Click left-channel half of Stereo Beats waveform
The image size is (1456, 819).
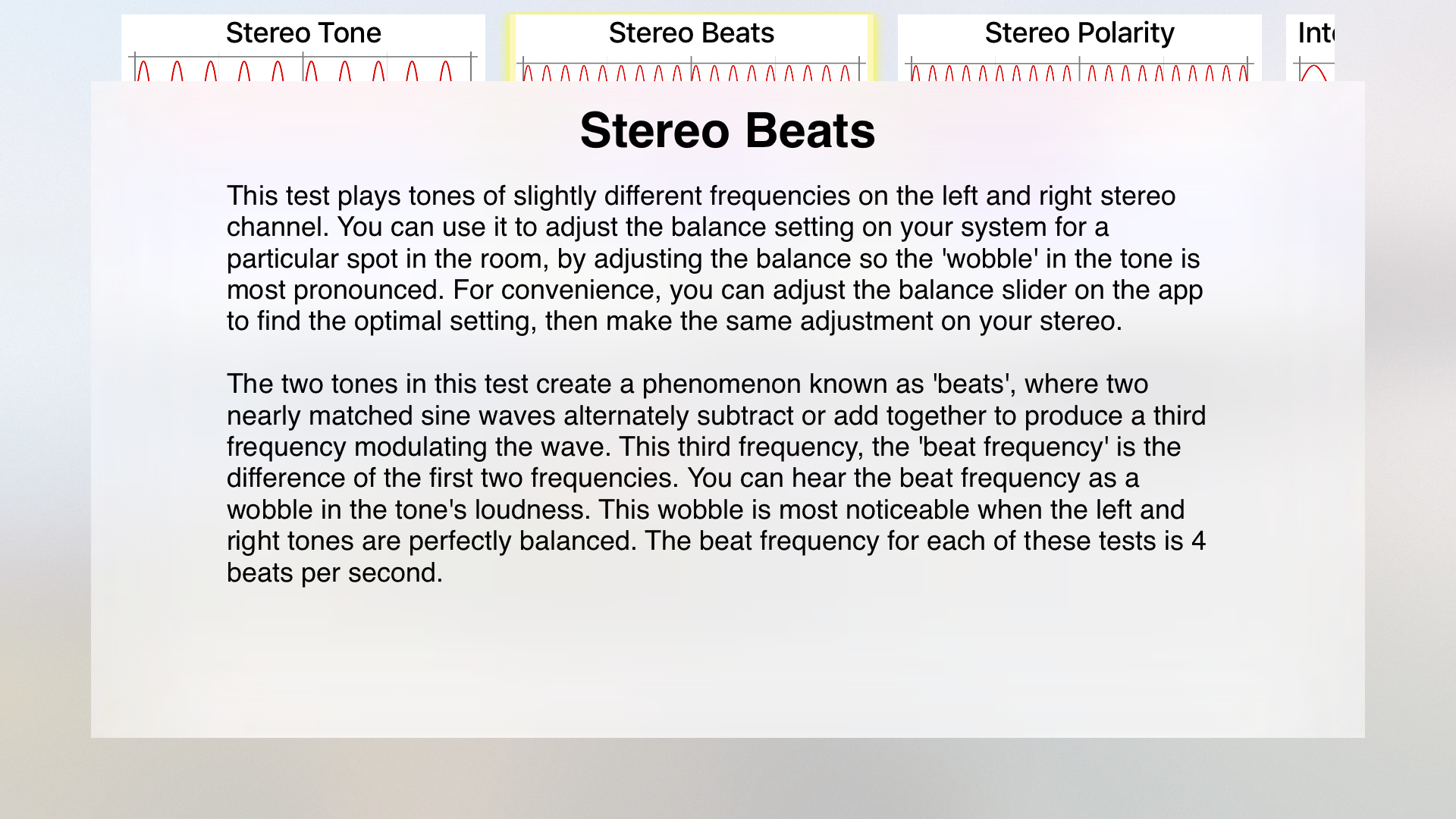(x=607, y=71)
